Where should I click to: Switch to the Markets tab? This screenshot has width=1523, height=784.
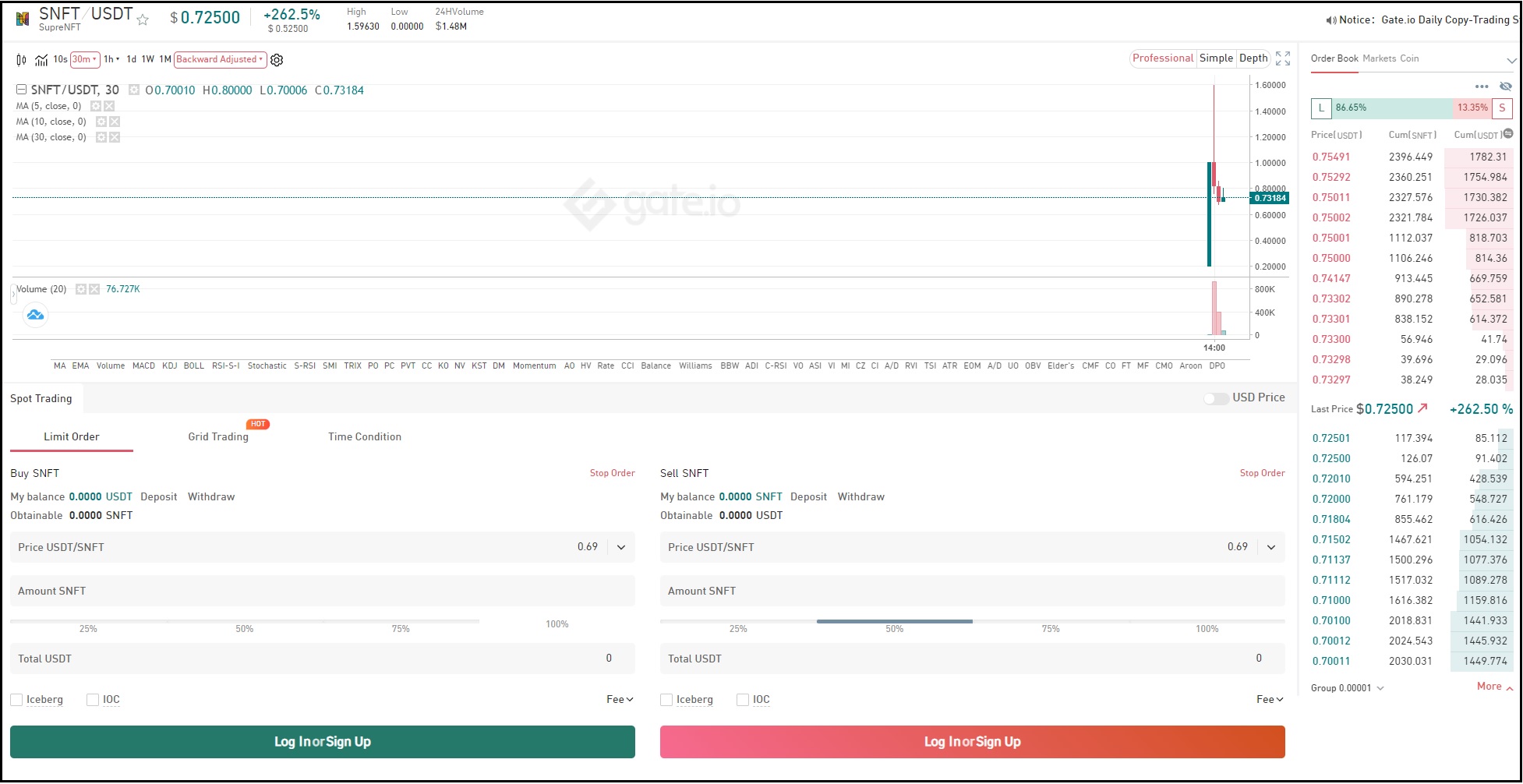click(x=1379, y=58)
